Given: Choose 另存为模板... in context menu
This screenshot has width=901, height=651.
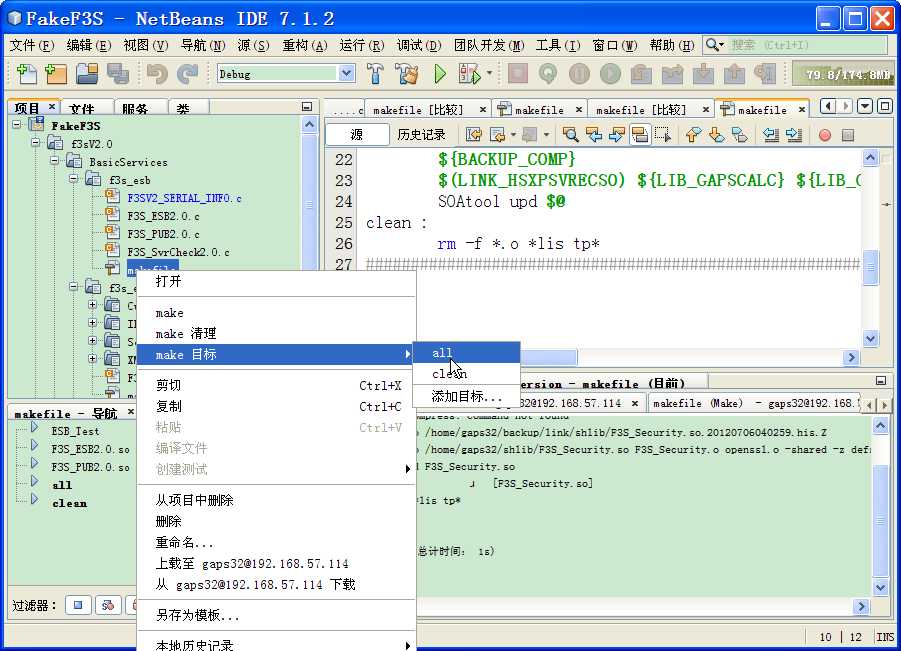Looking at the screenshot, I should (x=276, y=615).
